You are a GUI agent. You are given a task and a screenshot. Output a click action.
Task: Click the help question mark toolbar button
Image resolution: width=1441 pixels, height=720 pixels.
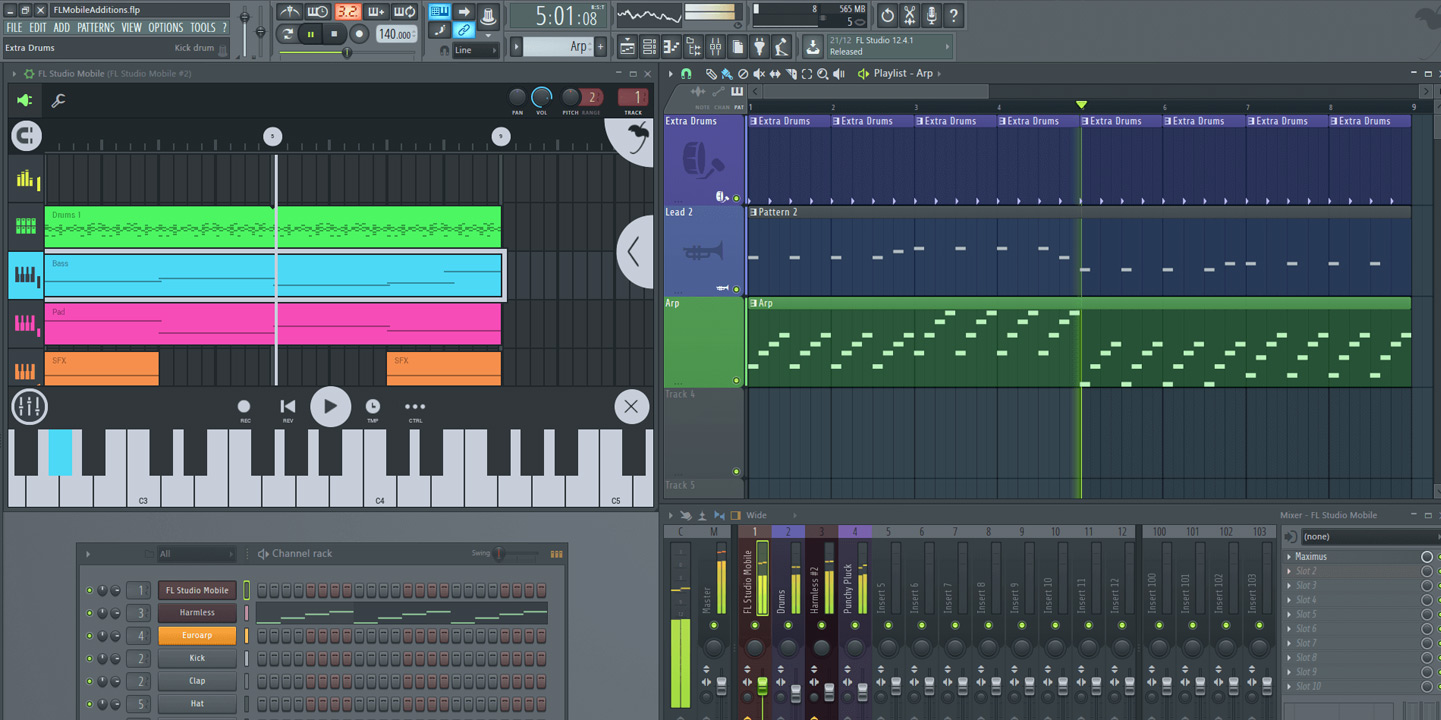point(953,16)
